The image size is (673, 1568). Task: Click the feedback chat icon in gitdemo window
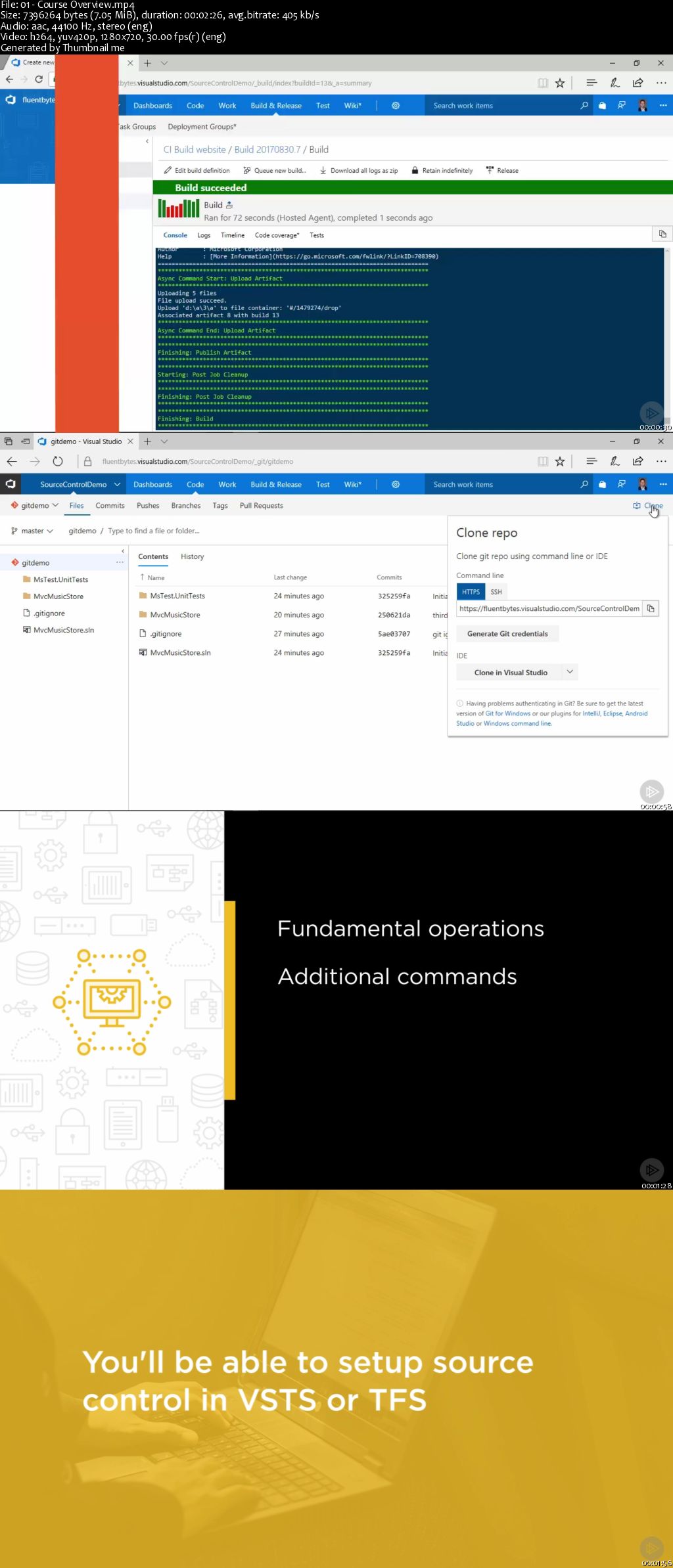pyautogui.click(x=621, y=484)
